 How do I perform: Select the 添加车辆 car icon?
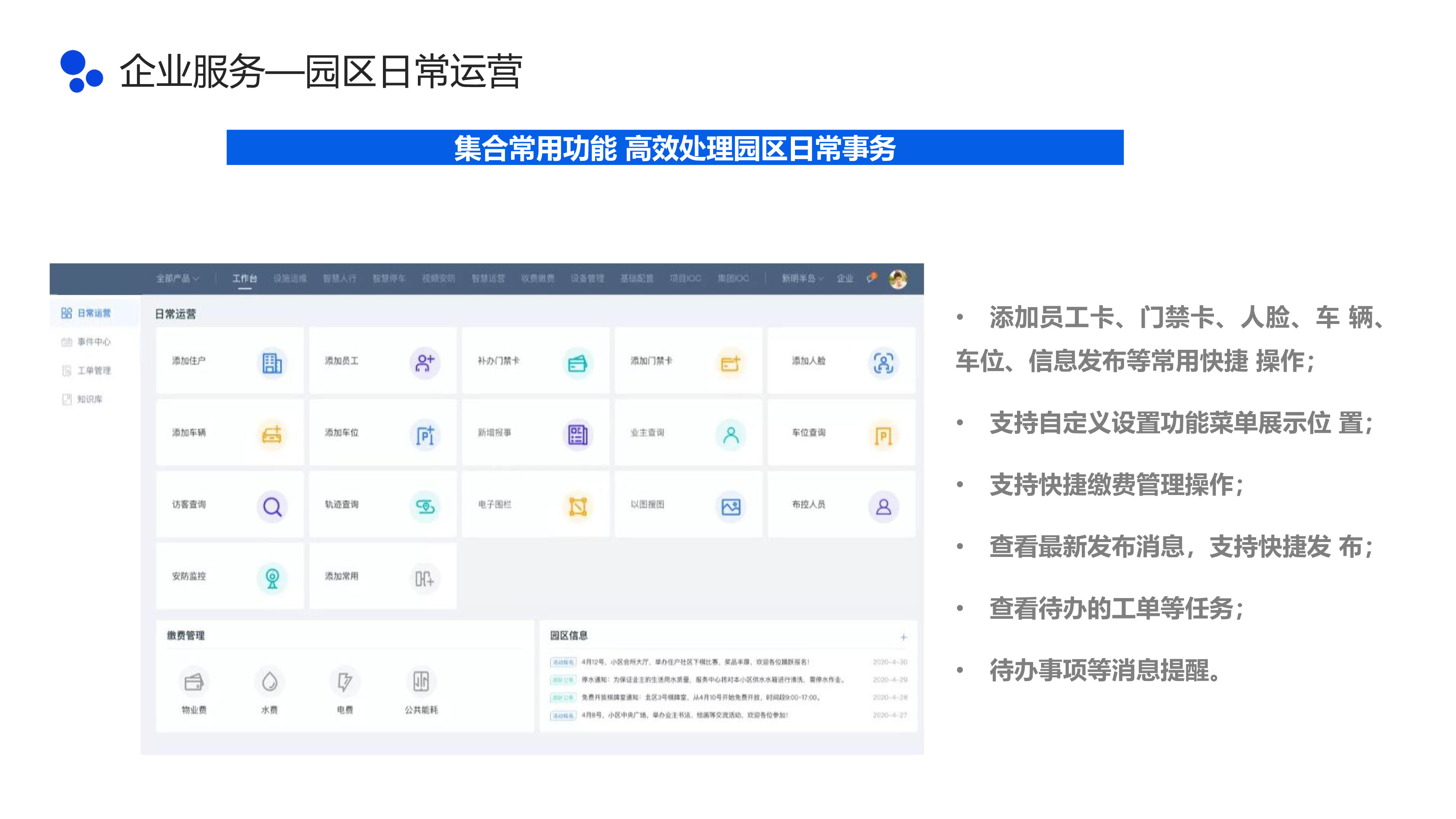coord(272,435)
